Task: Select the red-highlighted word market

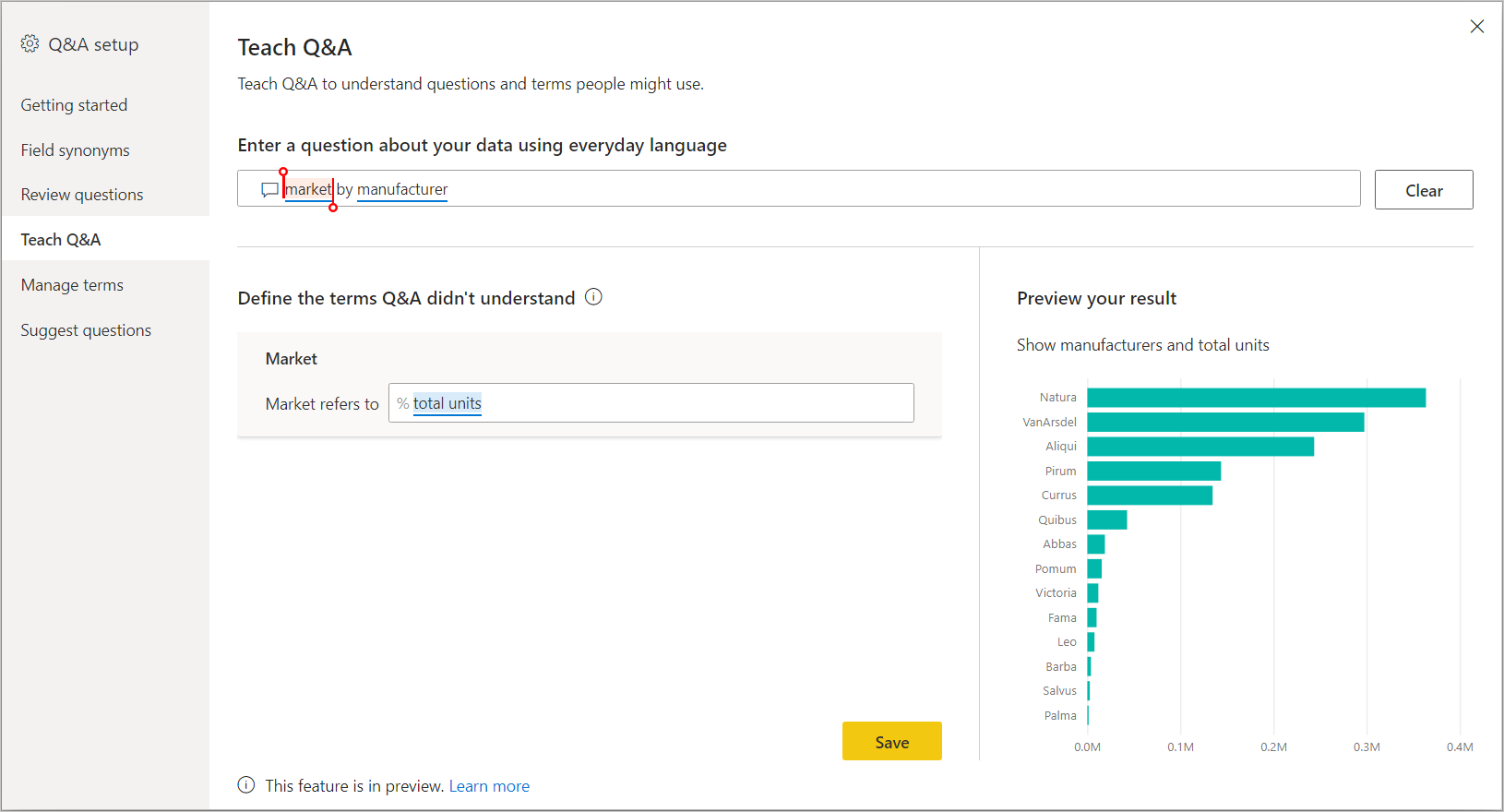Action: click(x=308, y=189)
